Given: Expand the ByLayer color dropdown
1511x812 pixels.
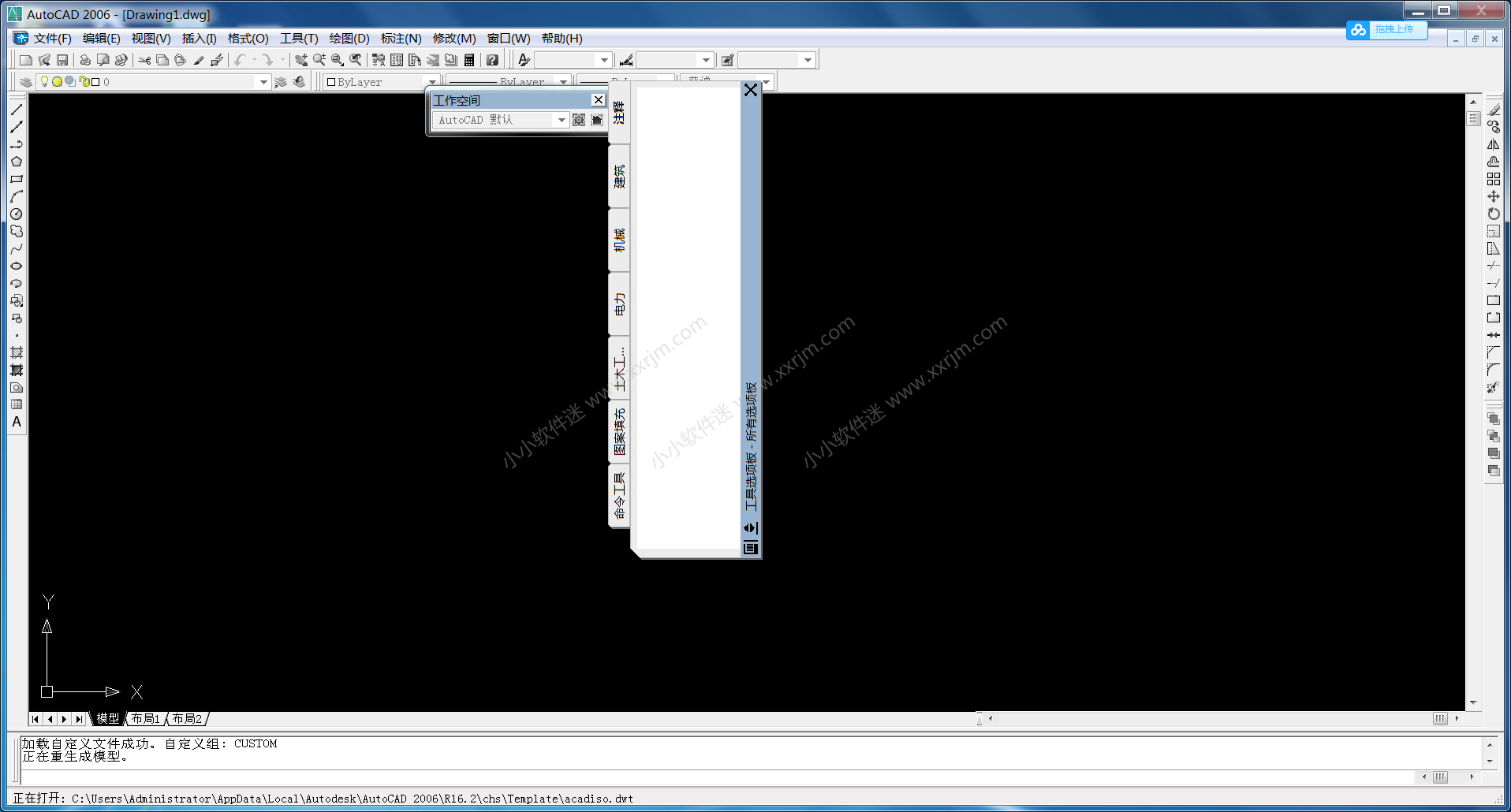Looking at the screenshot, I should pyautogui.click(x=431, y=82).
